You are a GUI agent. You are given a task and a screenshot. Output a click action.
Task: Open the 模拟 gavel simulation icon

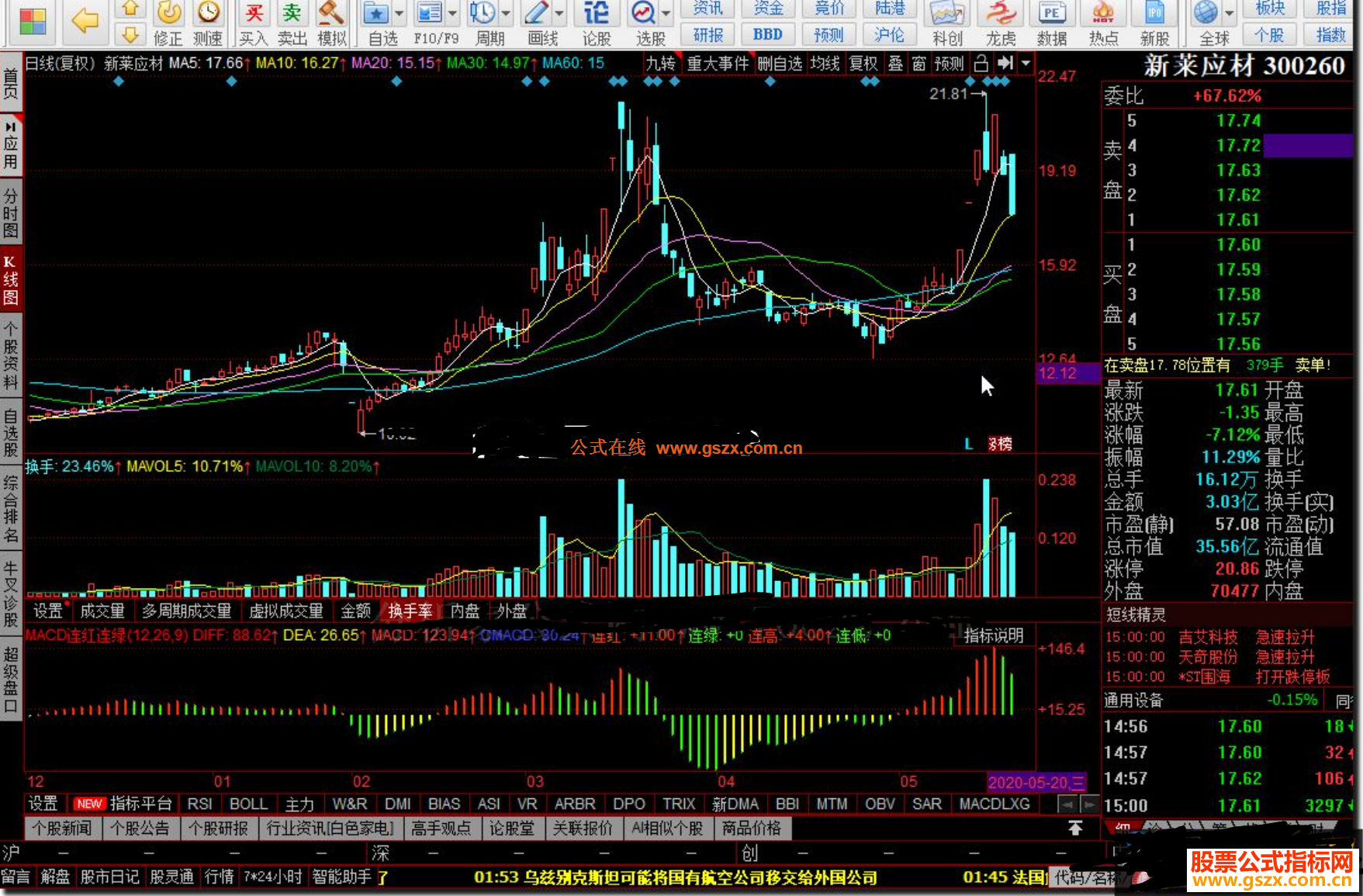tap(331, 15)
